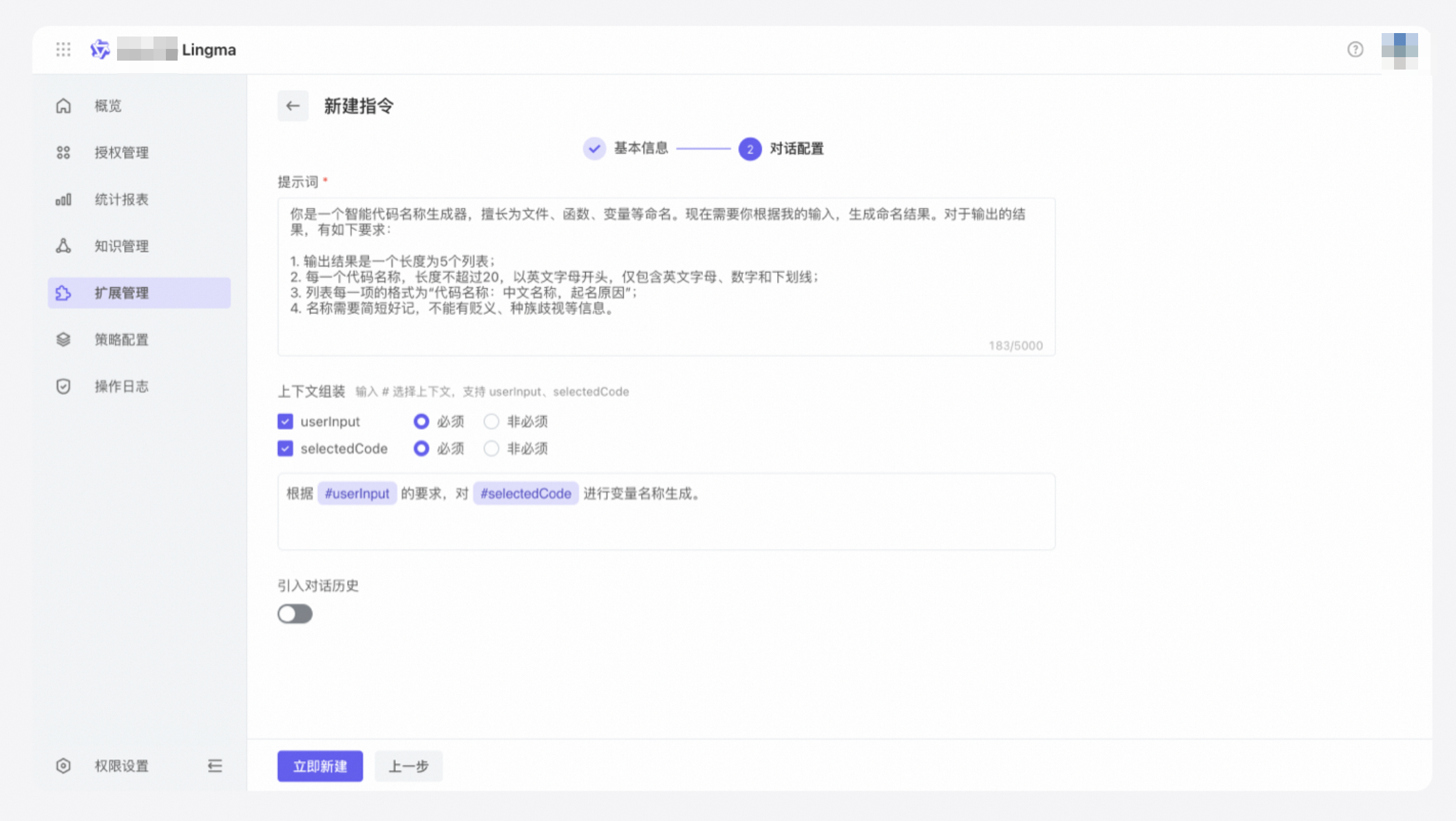
Task: Open the app launcher grid icon
Action: 63,50
